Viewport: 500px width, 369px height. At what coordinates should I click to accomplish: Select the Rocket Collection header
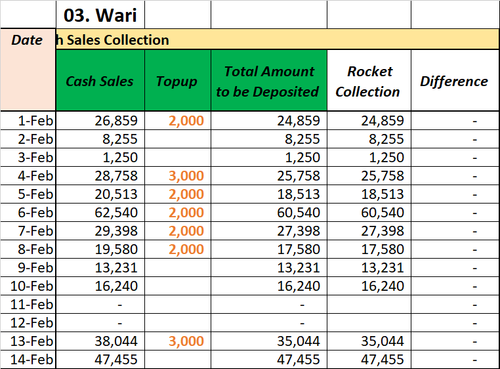pyautogui.click(x=369, y=81)
